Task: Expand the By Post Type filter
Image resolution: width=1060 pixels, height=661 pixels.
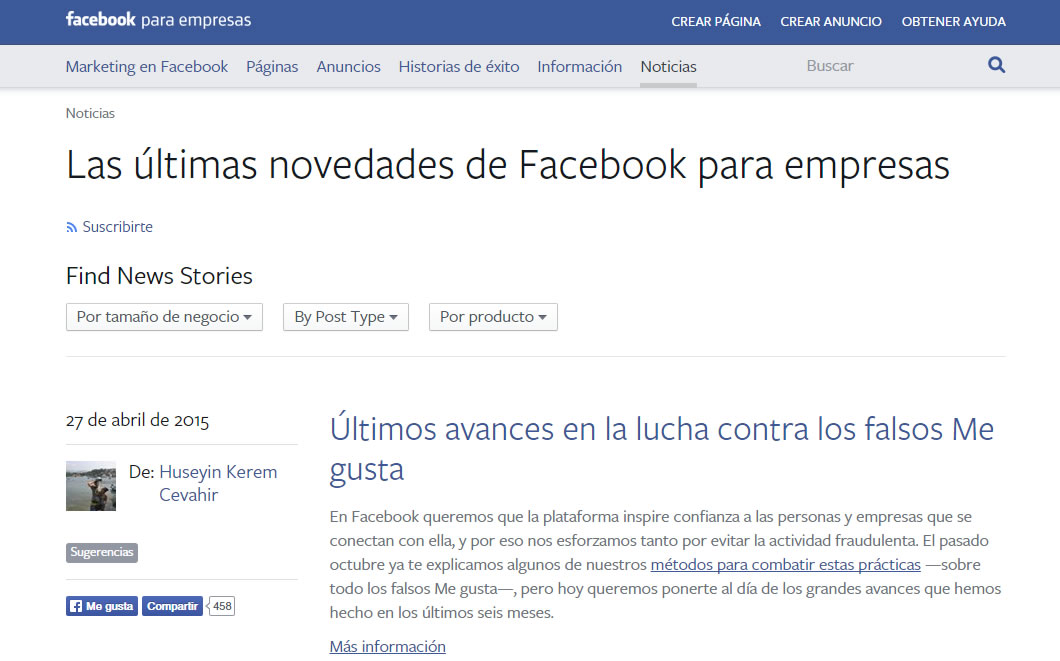Action: click(345, 316)
